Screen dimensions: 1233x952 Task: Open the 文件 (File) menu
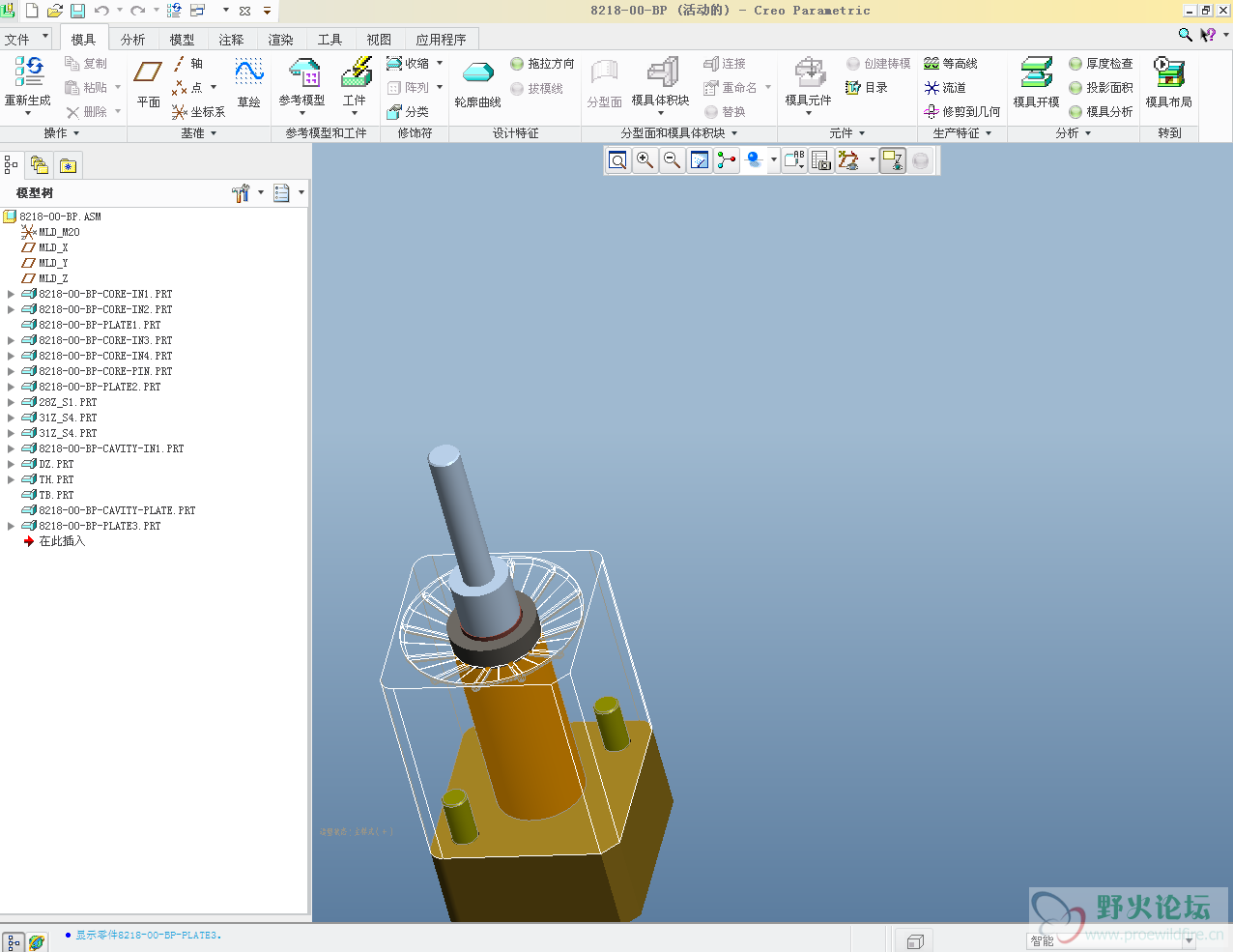pyautogui.click(x=26, y=39)
